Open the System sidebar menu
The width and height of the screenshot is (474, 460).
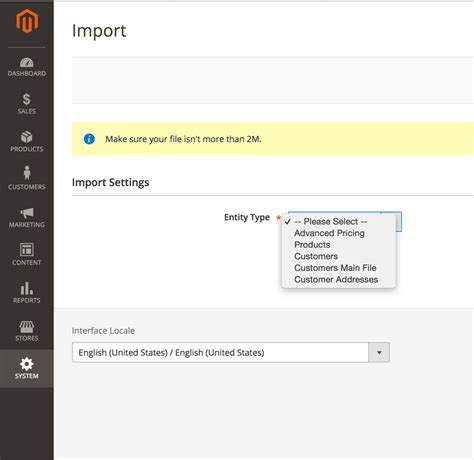pyautogui.click(x=27, y=368)
